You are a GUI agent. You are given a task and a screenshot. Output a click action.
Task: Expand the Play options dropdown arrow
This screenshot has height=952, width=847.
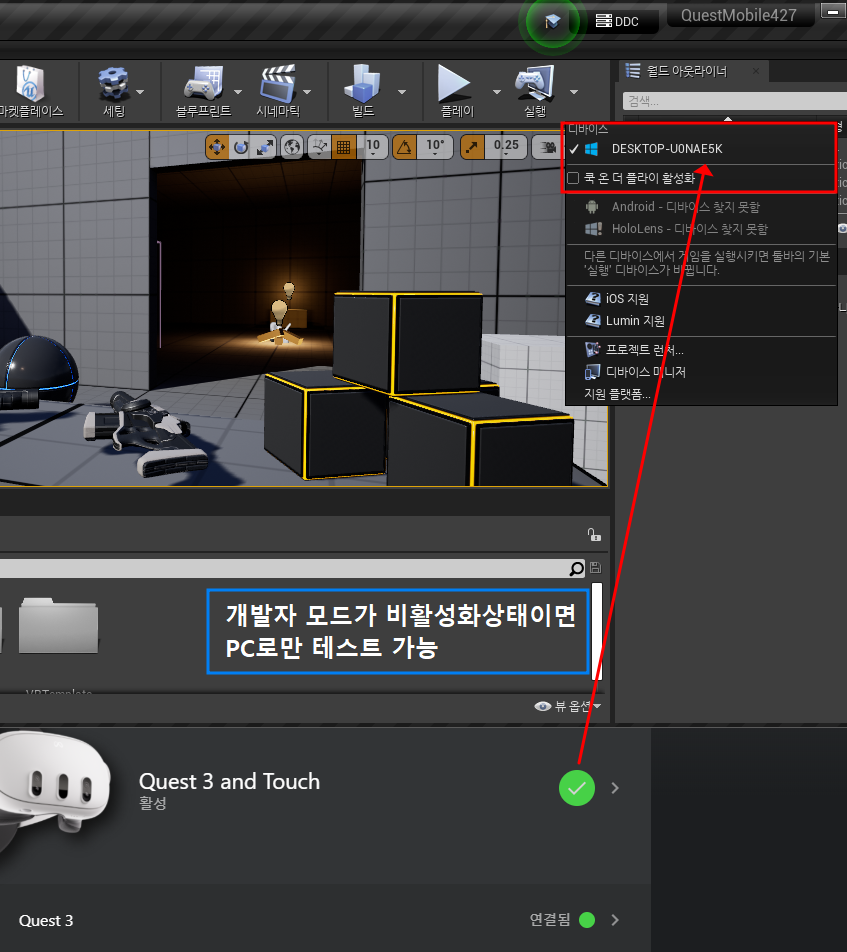pos(497,92)
